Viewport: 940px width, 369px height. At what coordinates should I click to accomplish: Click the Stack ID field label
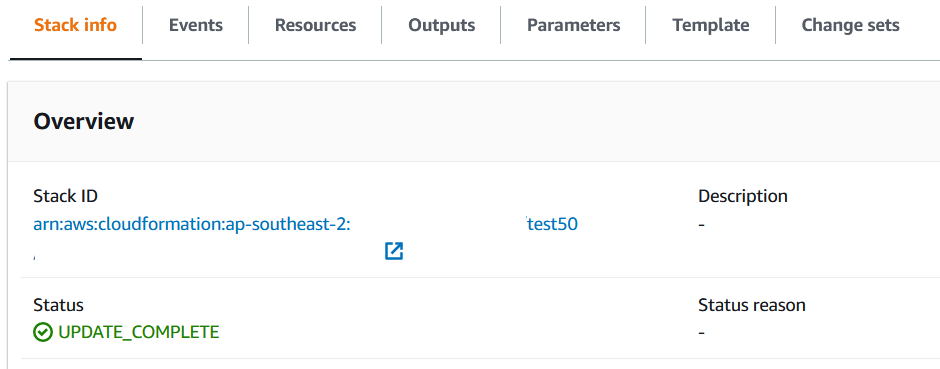point(65,196)
